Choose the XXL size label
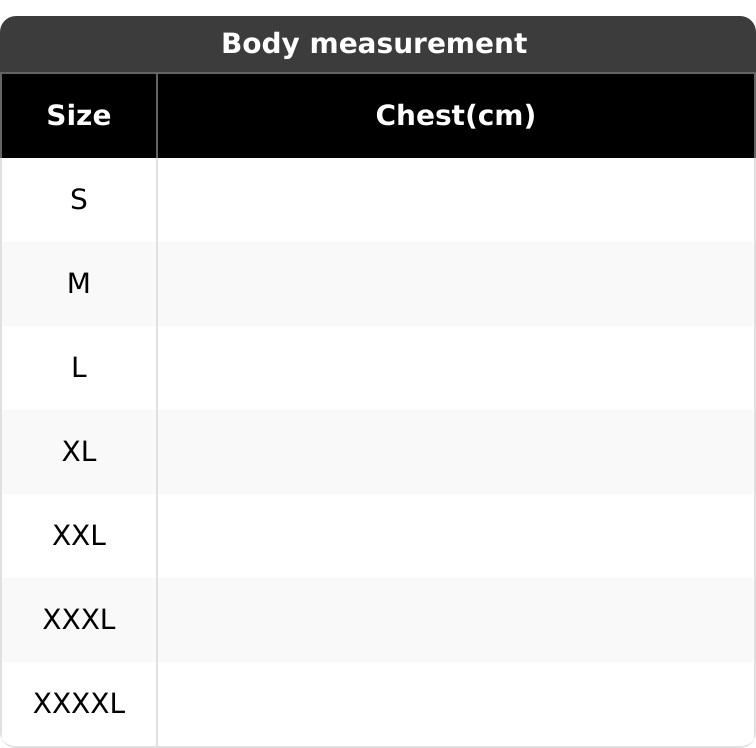The image size is (756, 748). point(79,536)
